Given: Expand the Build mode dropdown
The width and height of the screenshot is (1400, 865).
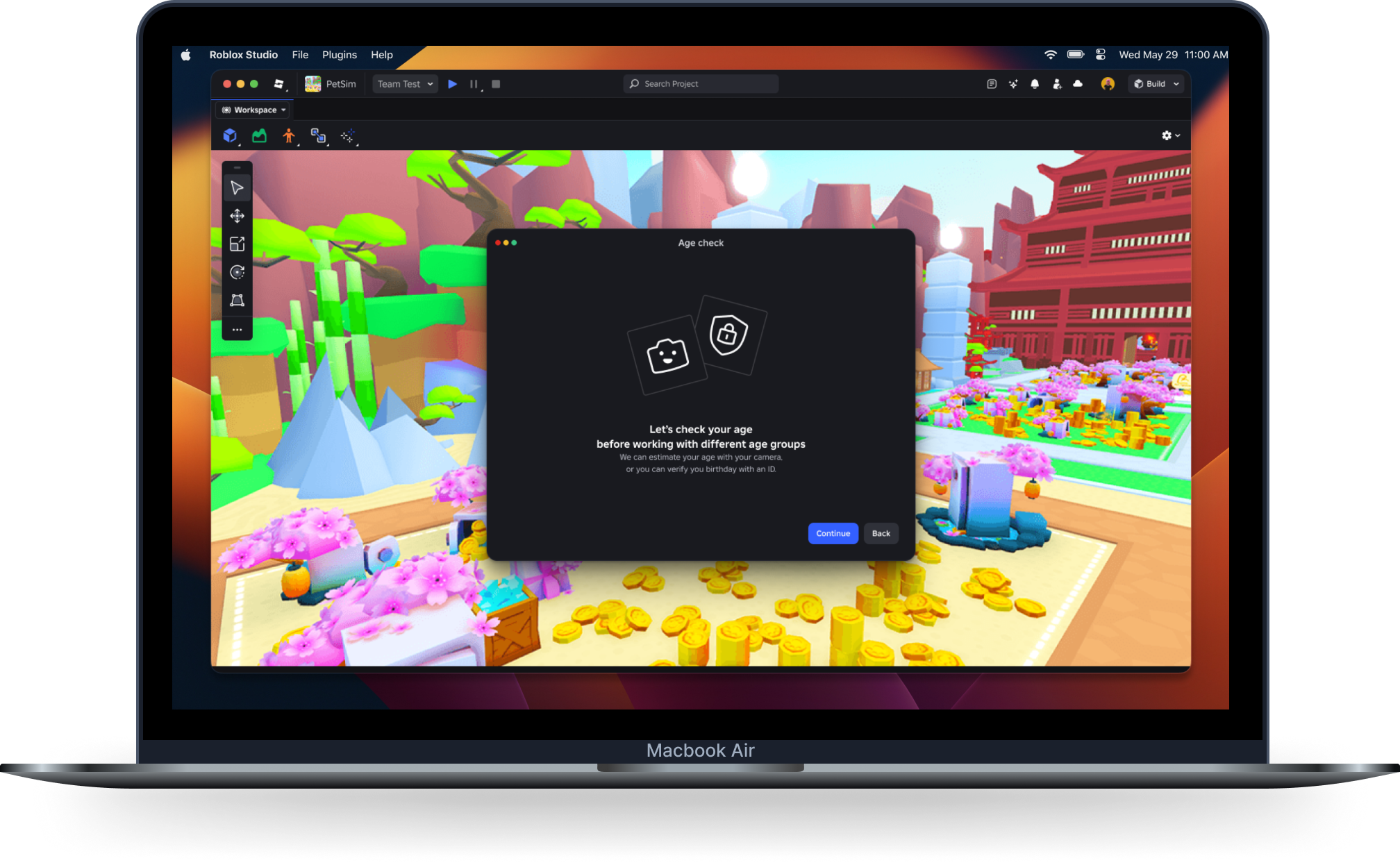Looking at the screenshot, I should 1156,84.
